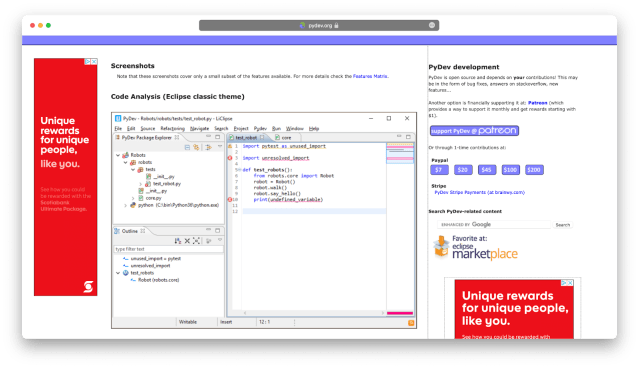Open the Run menu
This screenshot has width=639, height=368.
tap(276, 128)
